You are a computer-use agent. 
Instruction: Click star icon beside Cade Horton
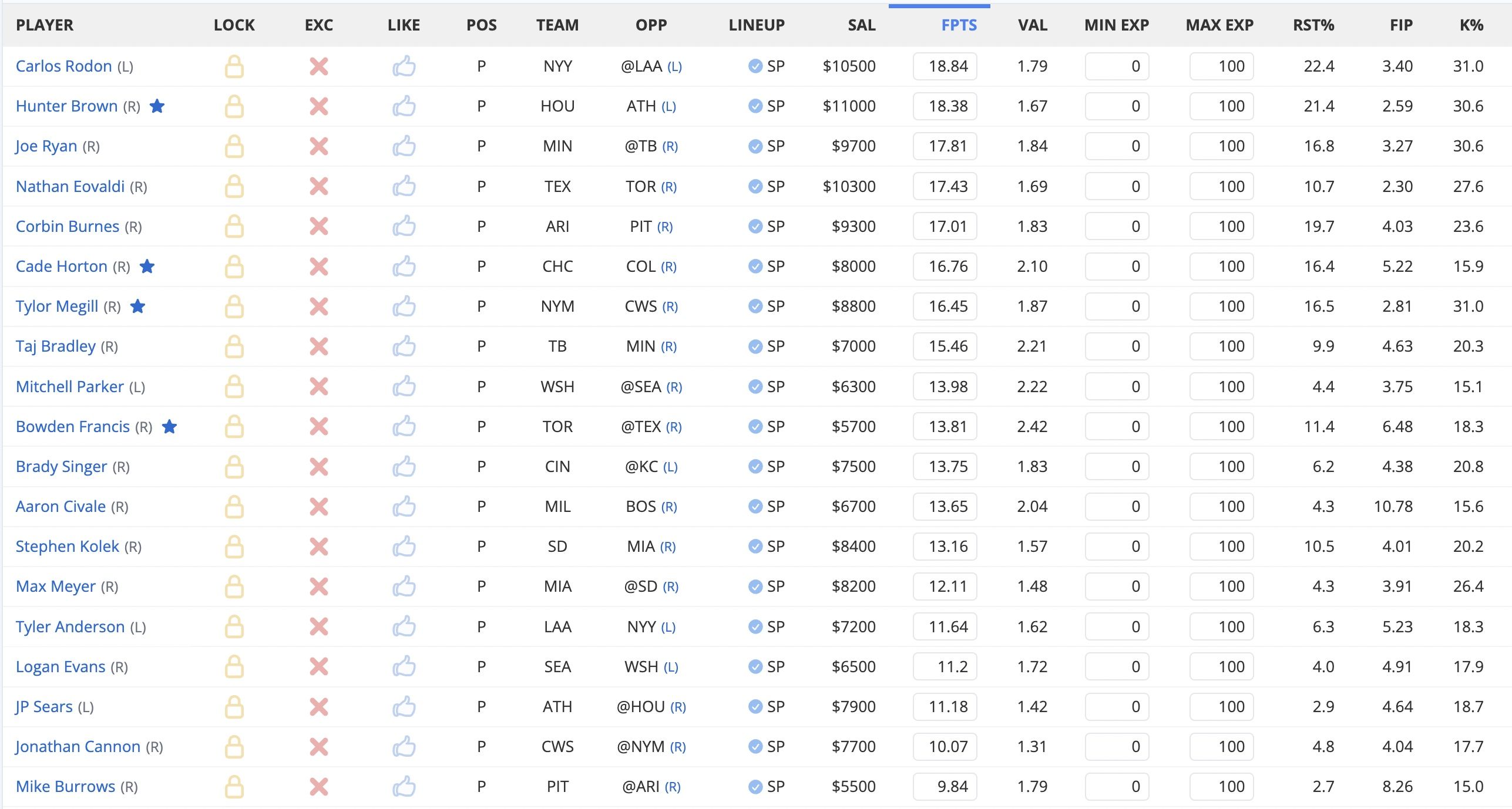(x=147, y=266)
